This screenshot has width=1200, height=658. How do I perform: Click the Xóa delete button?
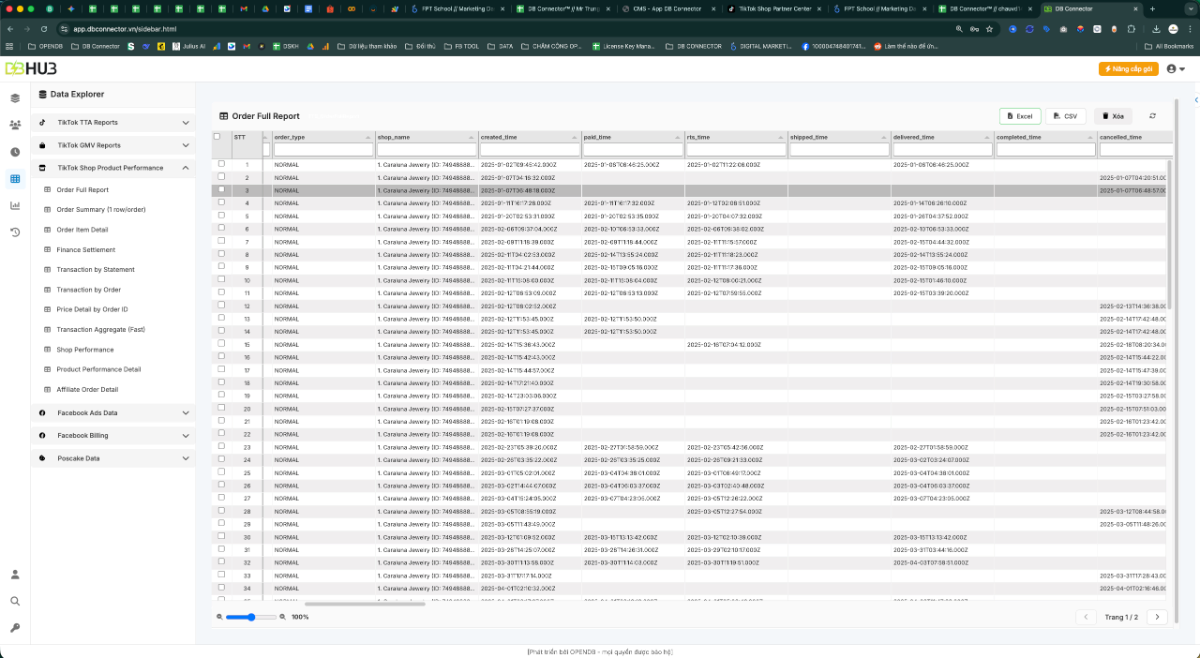[x=1114, y=116]
